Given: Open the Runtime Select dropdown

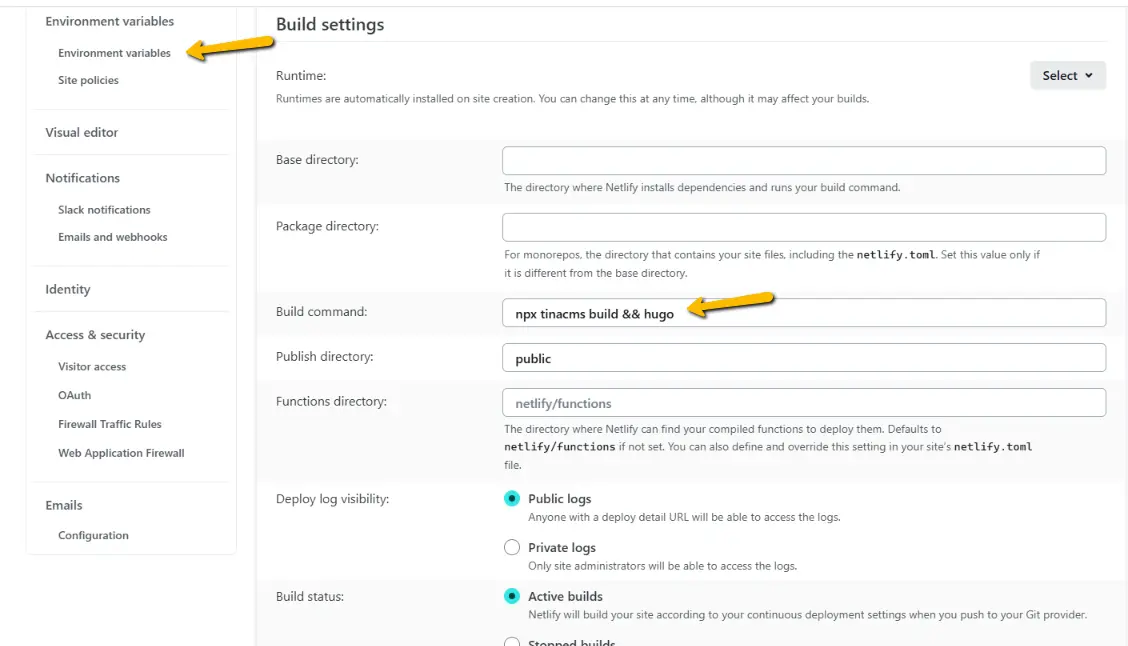Looking at the screenshot, I should (1067, 75).
